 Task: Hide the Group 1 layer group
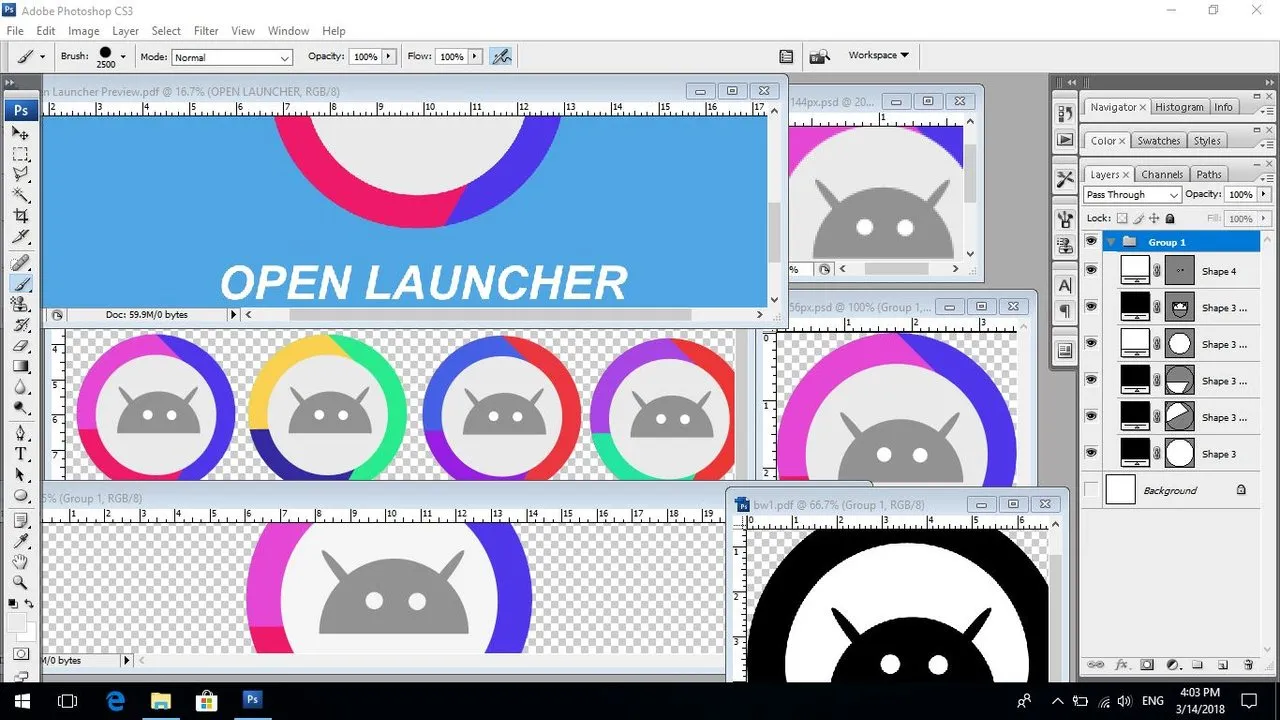(1091, 242)
